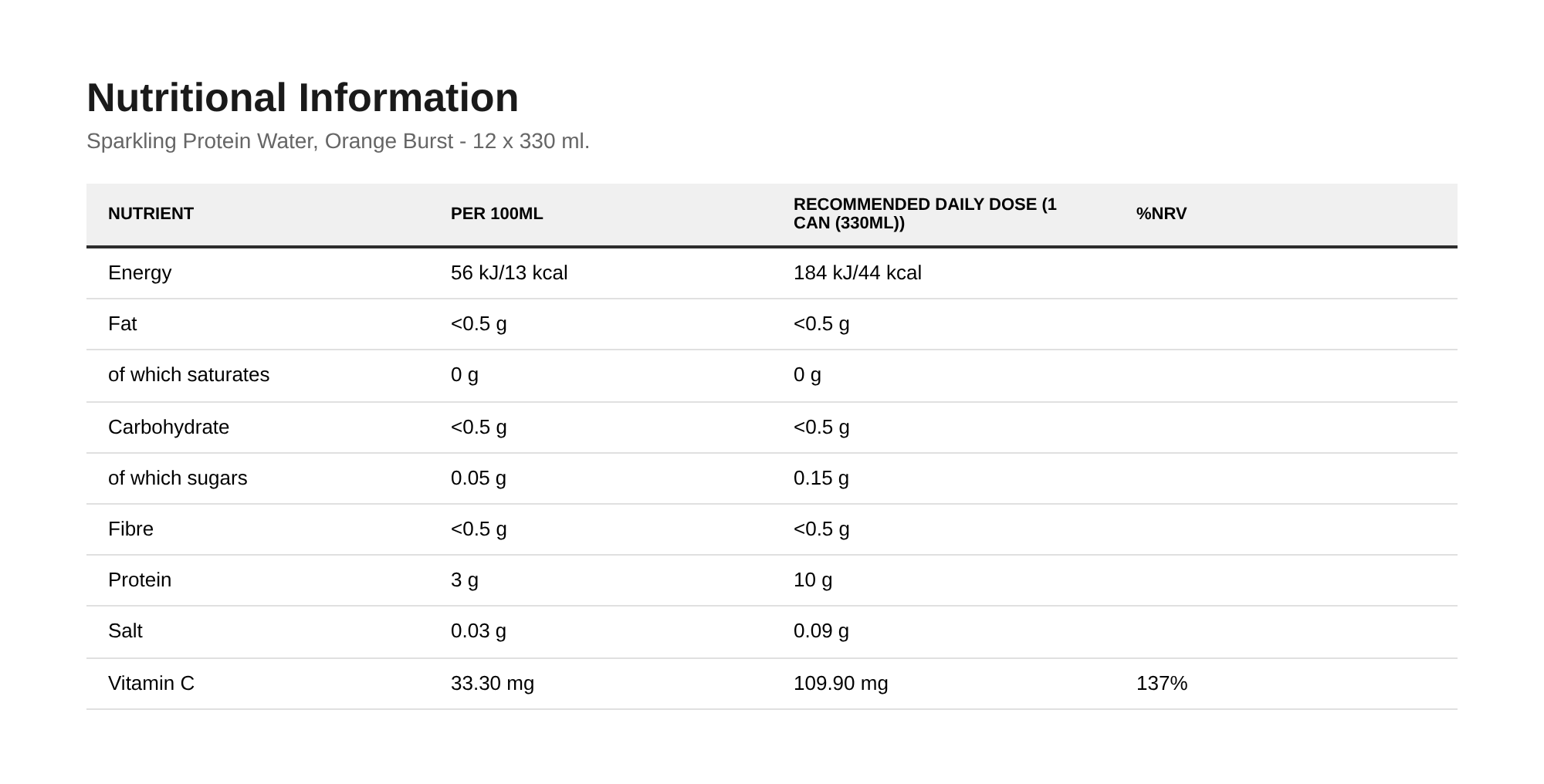Click the 137% NRV value

pyautogui.click(x=1162, y=684)
